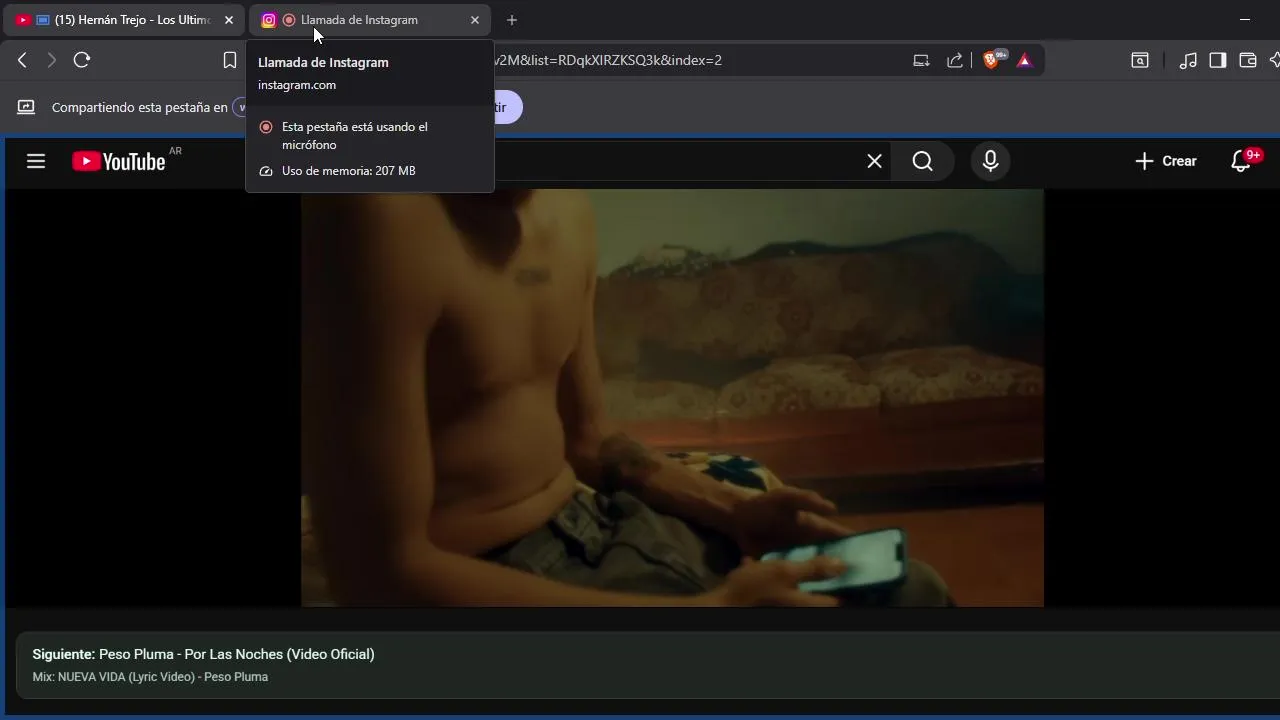Open the Brave Wallet icon
This screenshot has height=720, width=1280.
click(1247, 60)
